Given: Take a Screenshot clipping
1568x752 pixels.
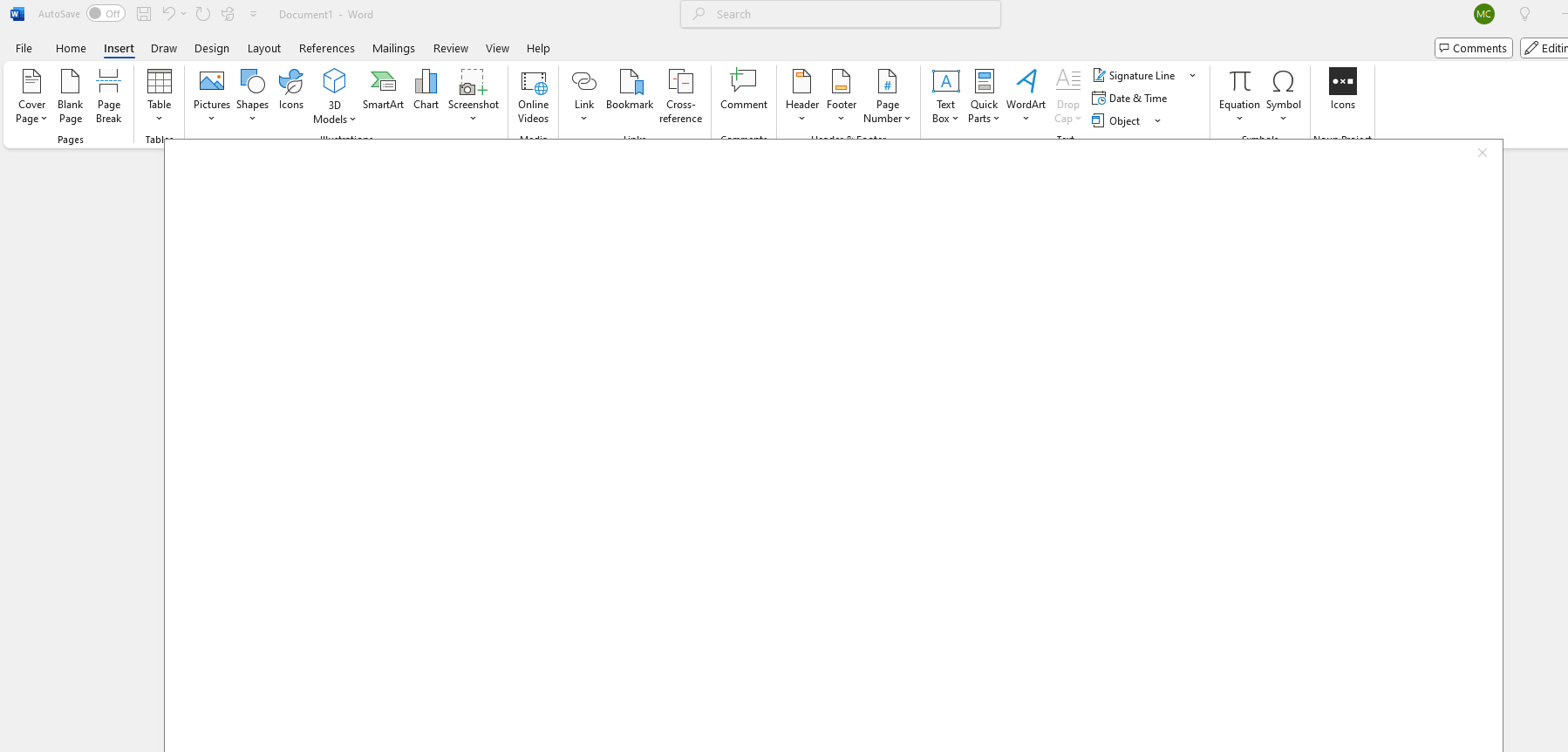Looking at the screenshot, I should pyautogui.click(x=474, y=96).
